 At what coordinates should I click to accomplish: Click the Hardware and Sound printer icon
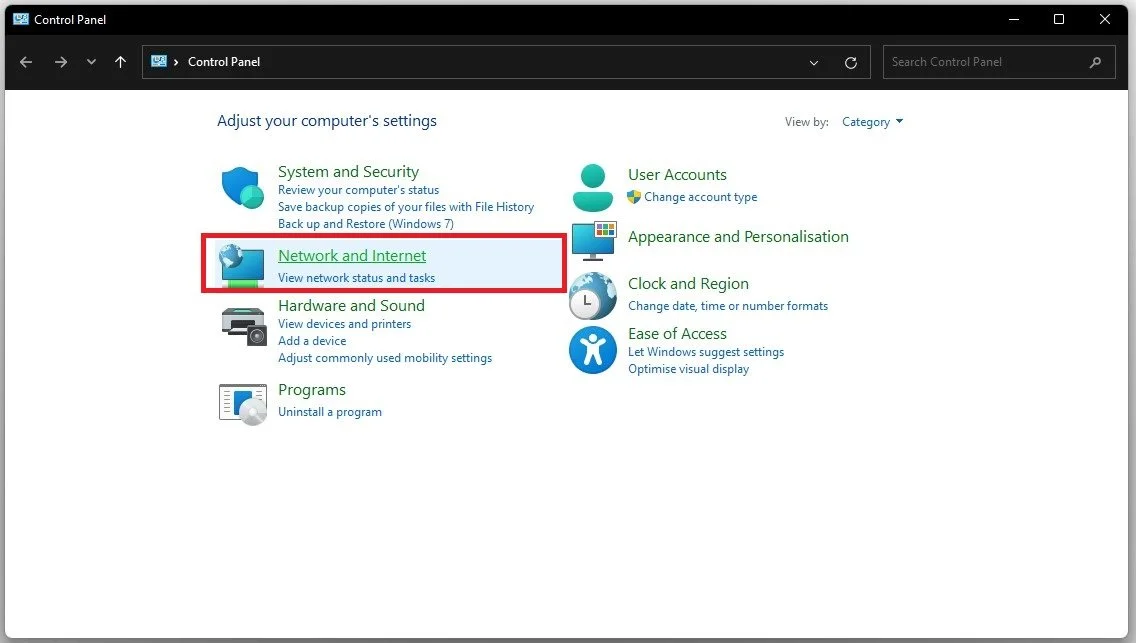click(243, 326)
